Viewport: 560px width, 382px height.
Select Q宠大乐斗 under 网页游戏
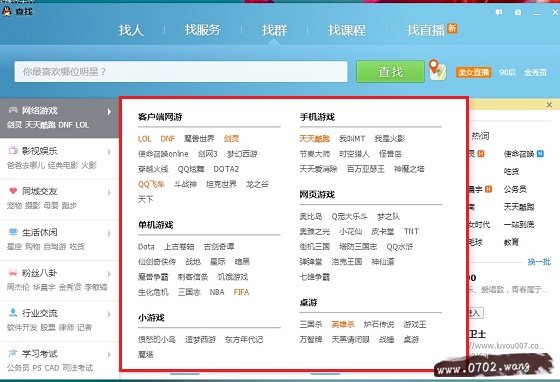tap(349, 216)
